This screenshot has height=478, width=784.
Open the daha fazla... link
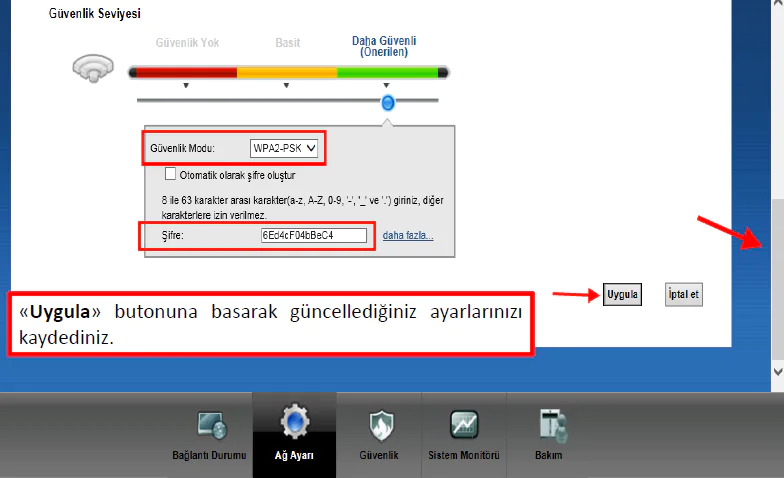408,236
